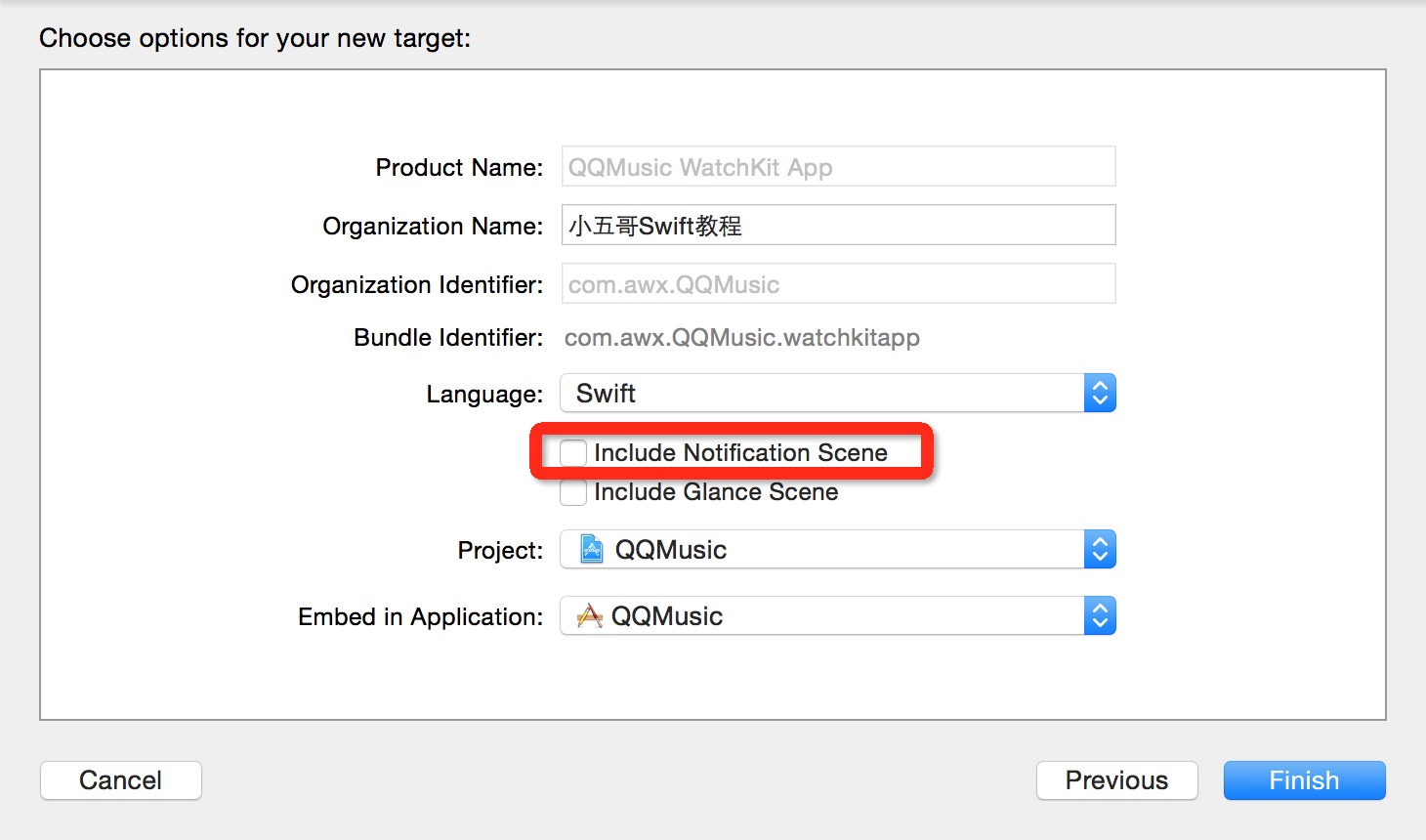Viewport: 1426px width, 840px height.
Task: Open the Language dropdown showing Swift
Action: 838,393
